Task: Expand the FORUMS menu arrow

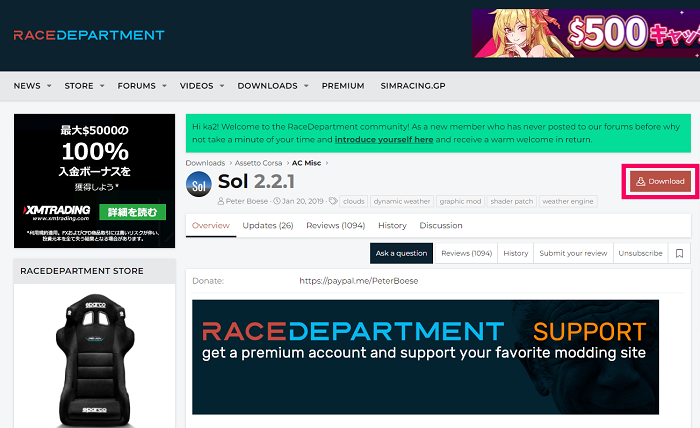Action: [164, 86]
